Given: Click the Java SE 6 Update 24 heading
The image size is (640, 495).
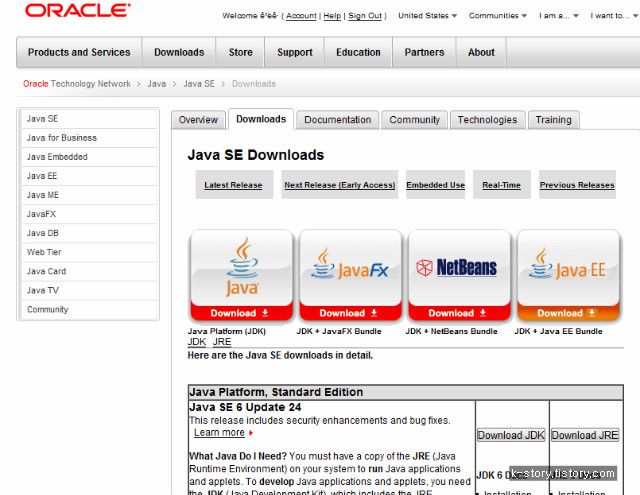Looking at the screenshot, I should [x=245, y=407].
